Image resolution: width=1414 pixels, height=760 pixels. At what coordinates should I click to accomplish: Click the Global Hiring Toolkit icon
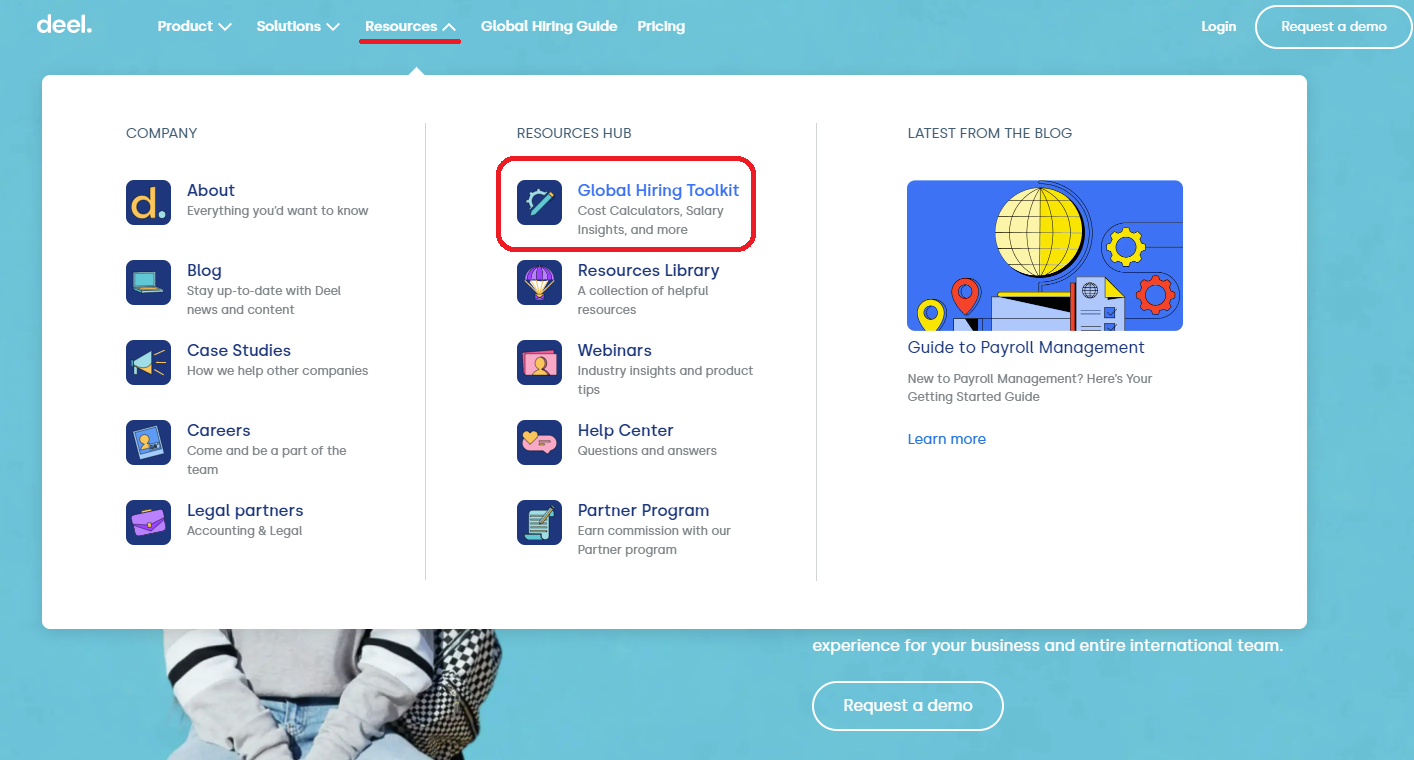pyautogui.click(x=539, y=202)
